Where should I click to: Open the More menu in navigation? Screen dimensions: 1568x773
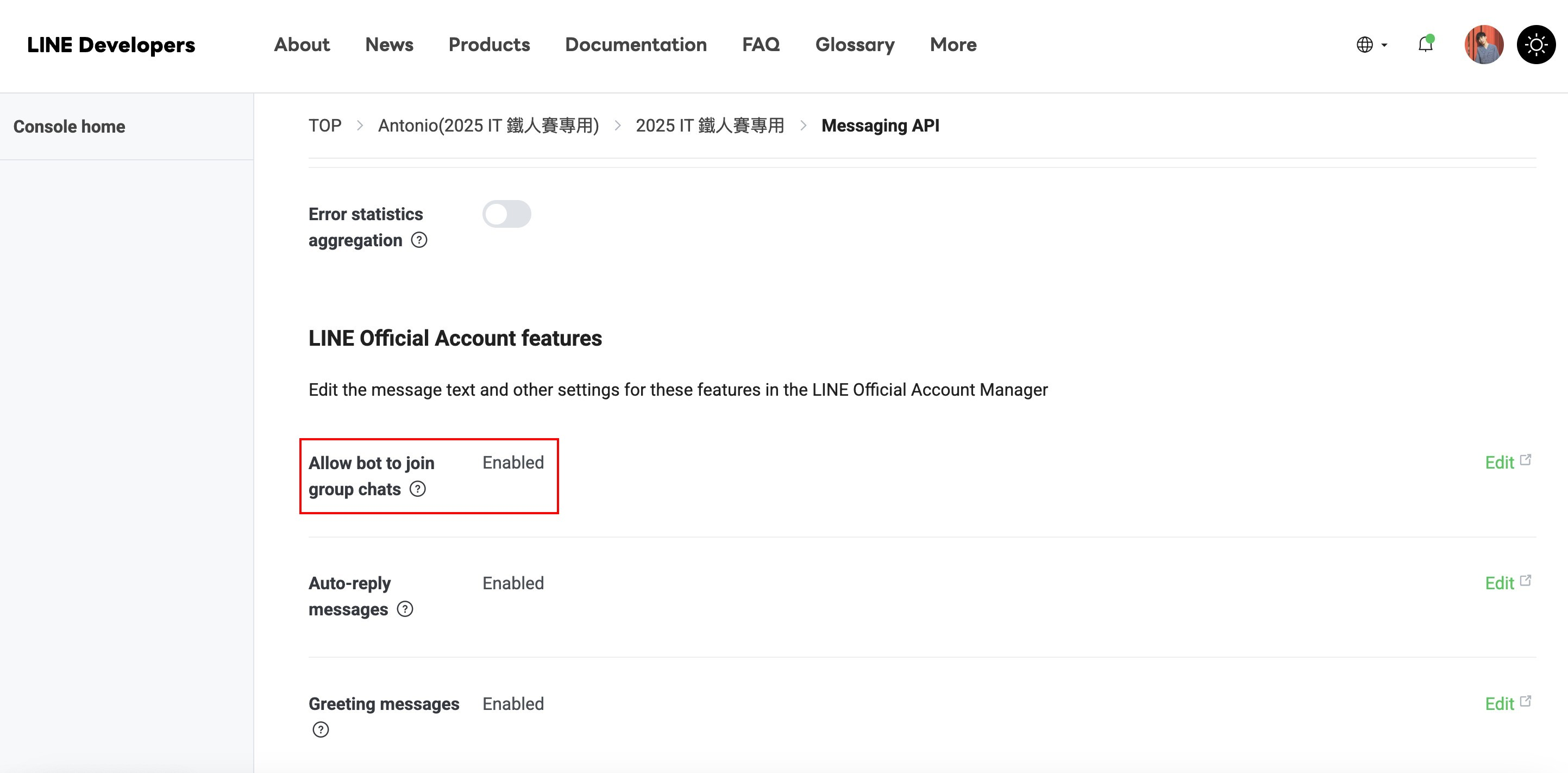(x=952, y=45)
